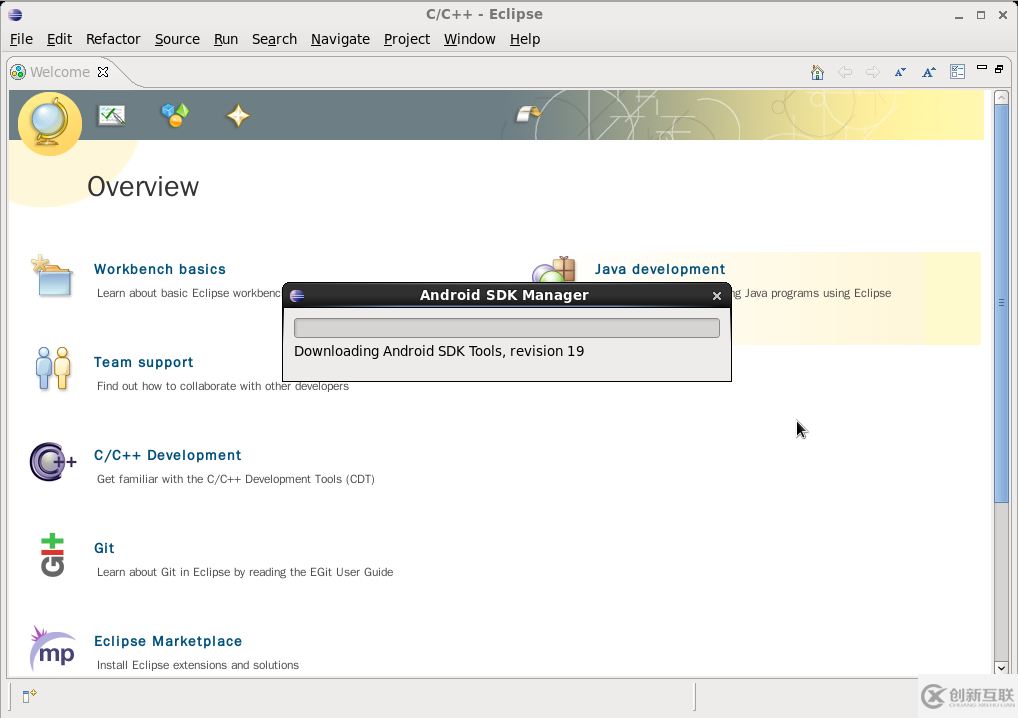The width and height of the screenshot is (1018, 718).
Task: Go to Workbench via the arrow icon
Action: coord(528,114)
